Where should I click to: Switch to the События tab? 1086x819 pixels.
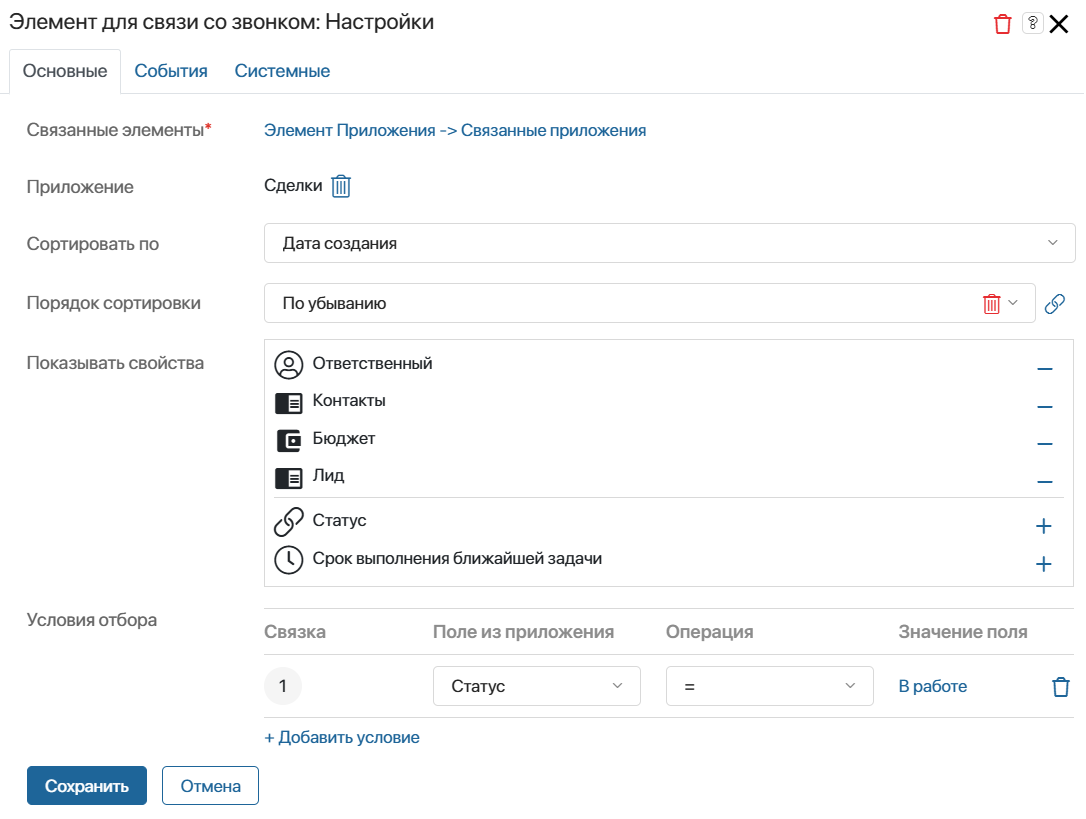171,71
